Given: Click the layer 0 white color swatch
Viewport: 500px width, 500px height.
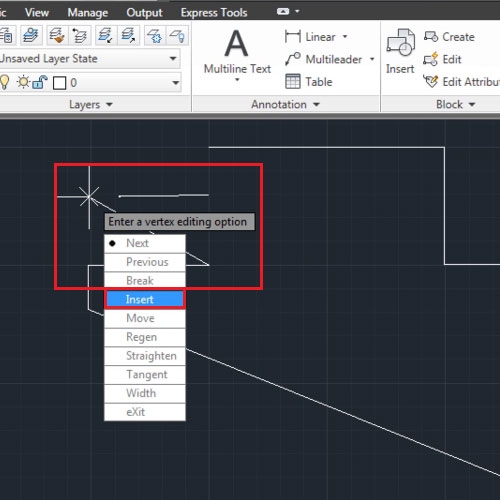Looking at the screenshot, I should click(x=60, y=83).
